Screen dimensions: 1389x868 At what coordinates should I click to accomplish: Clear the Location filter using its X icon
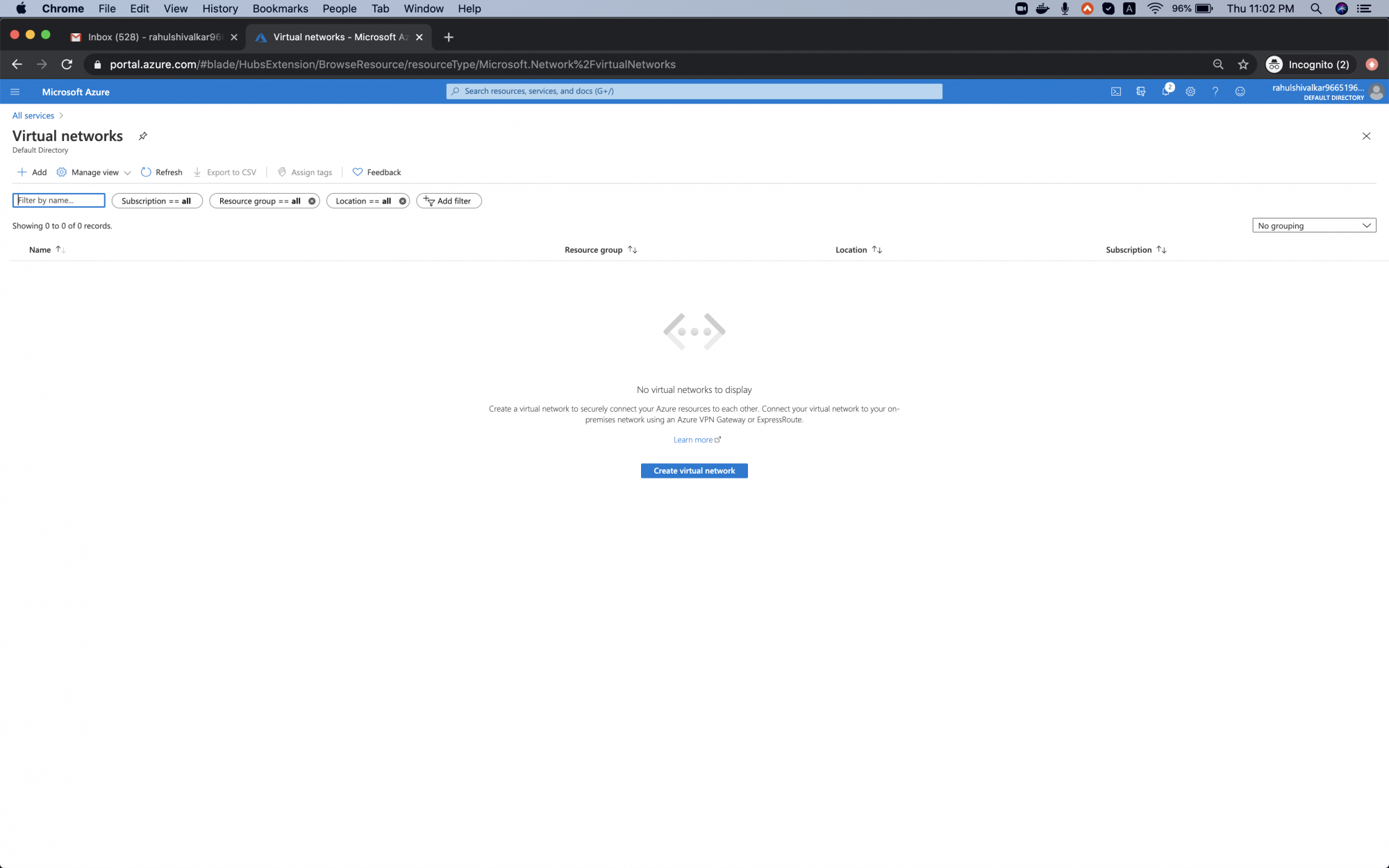pyautogui.click(x=401, y=201)
